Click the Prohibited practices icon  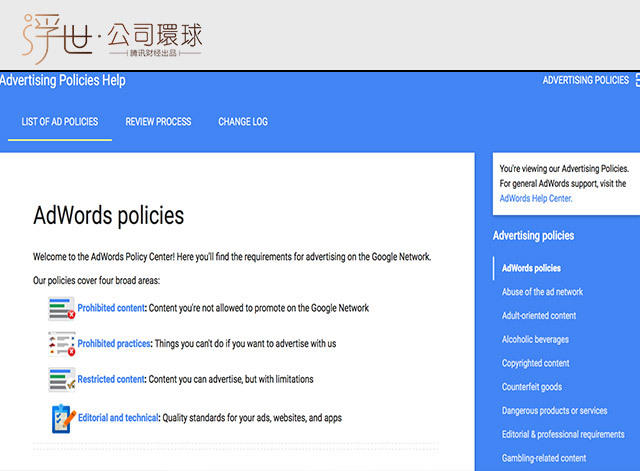click(61, 344)
